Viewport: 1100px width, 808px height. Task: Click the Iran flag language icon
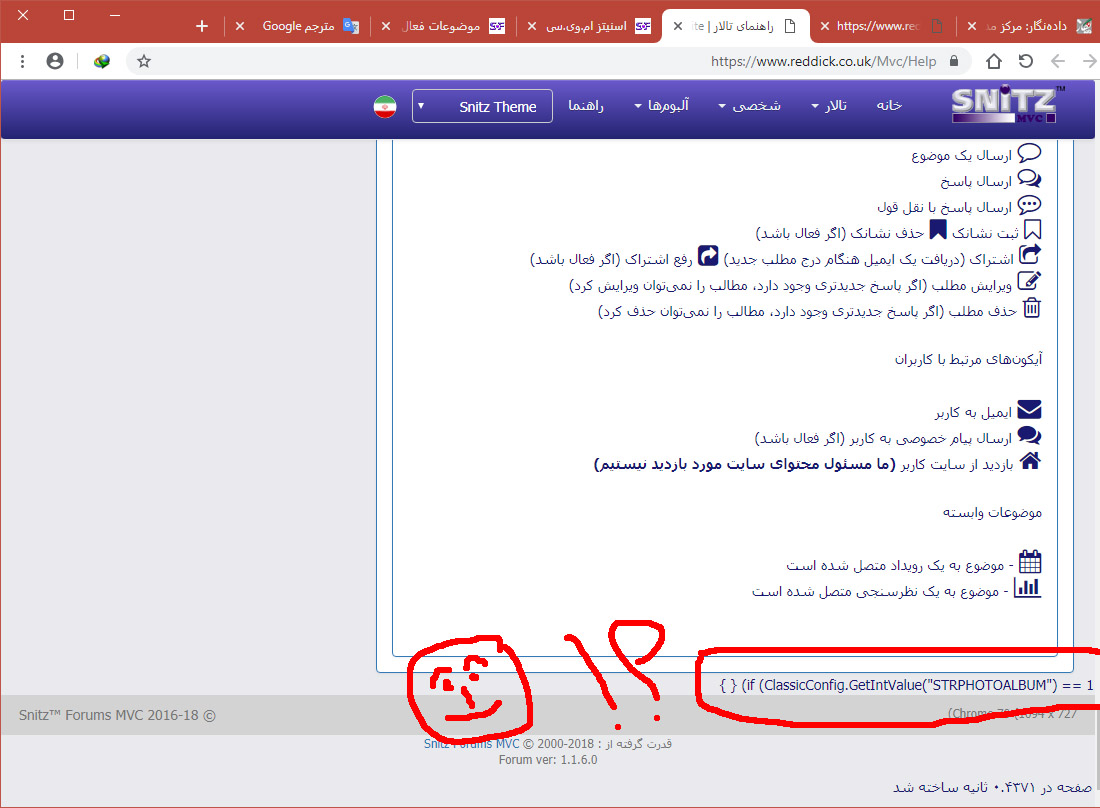(385, 107)
